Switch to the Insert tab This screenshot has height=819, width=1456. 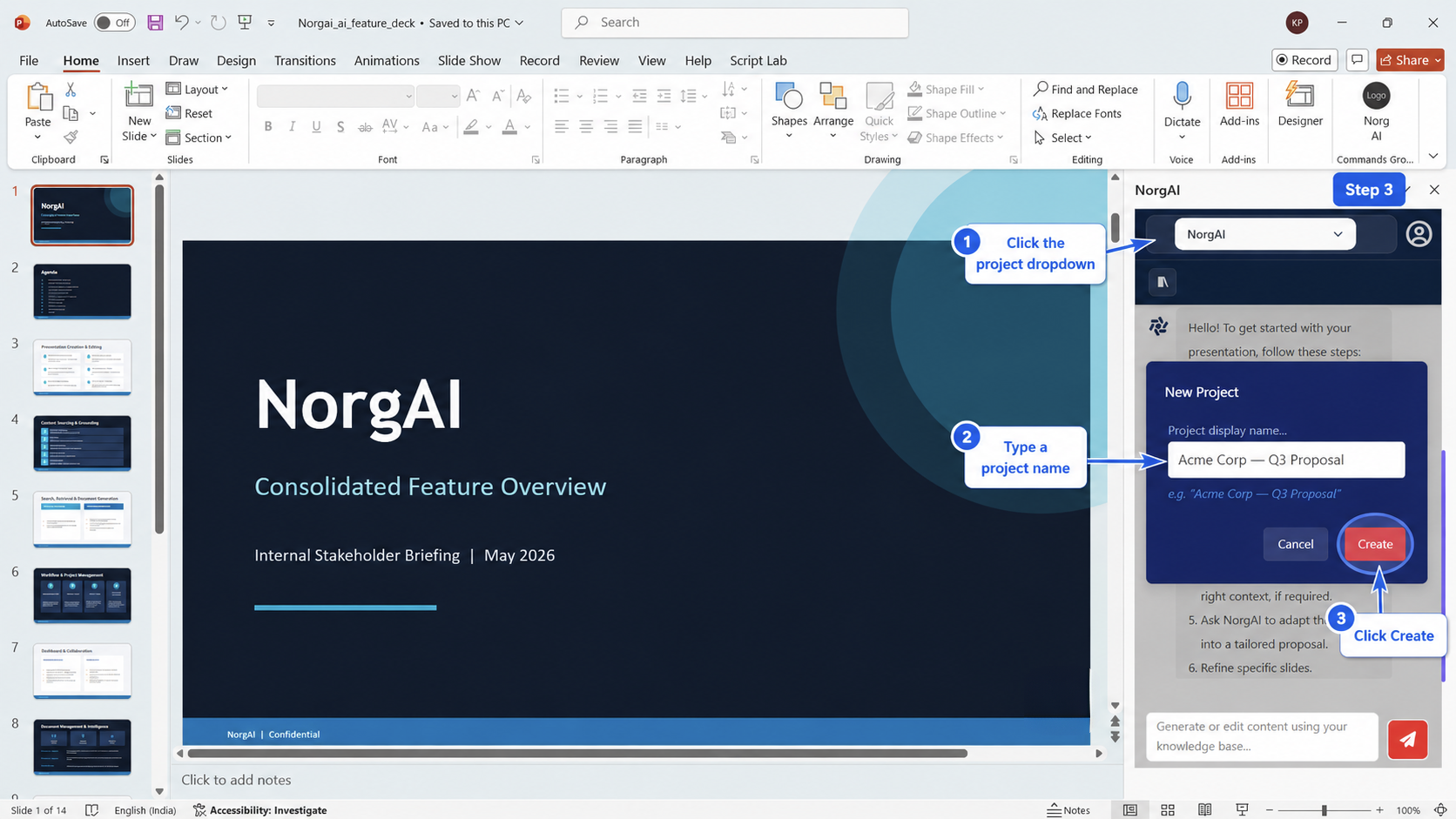pos(133,60)
